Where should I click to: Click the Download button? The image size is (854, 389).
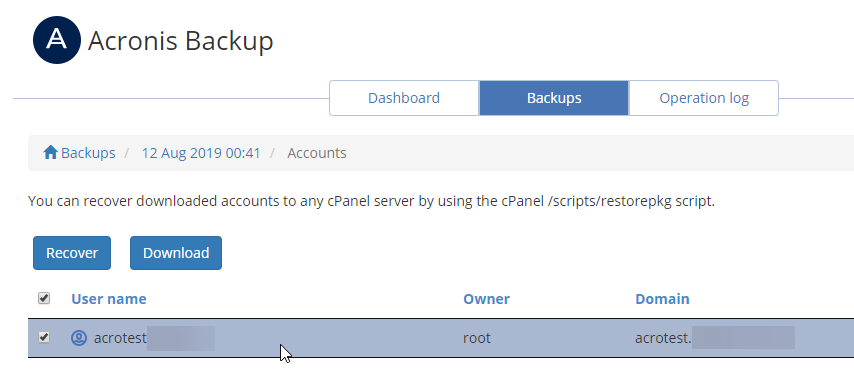click(x=176, y=253)
